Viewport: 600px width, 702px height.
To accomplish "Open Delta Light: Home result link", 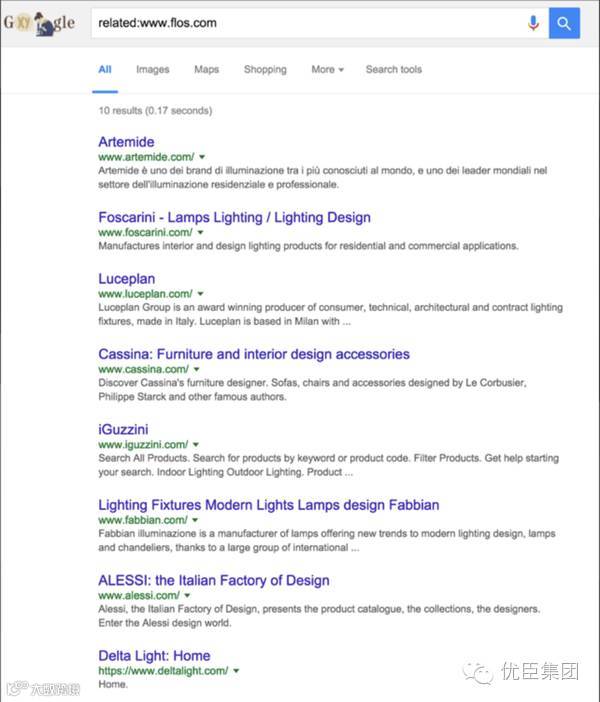I will [x=154, y=656].
